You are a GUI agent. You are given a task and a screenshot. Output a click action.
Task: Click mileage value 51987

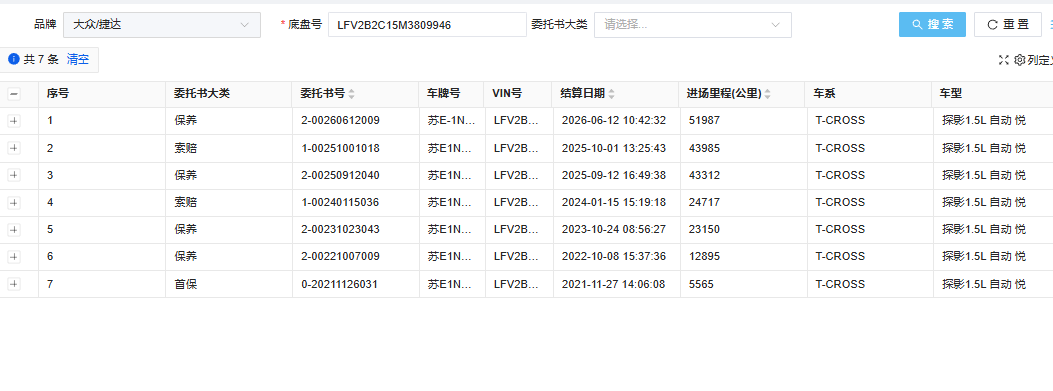click(704, 121)
